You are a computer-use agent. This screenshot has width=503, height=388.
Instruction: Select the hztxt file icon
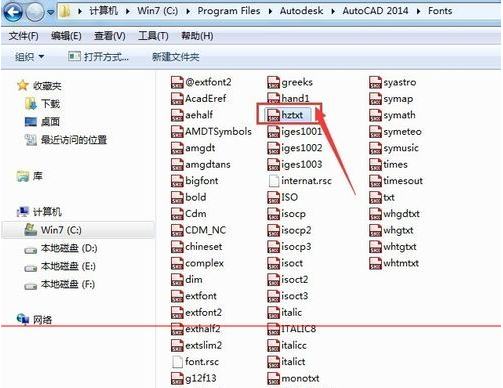[x=273, y=115]
